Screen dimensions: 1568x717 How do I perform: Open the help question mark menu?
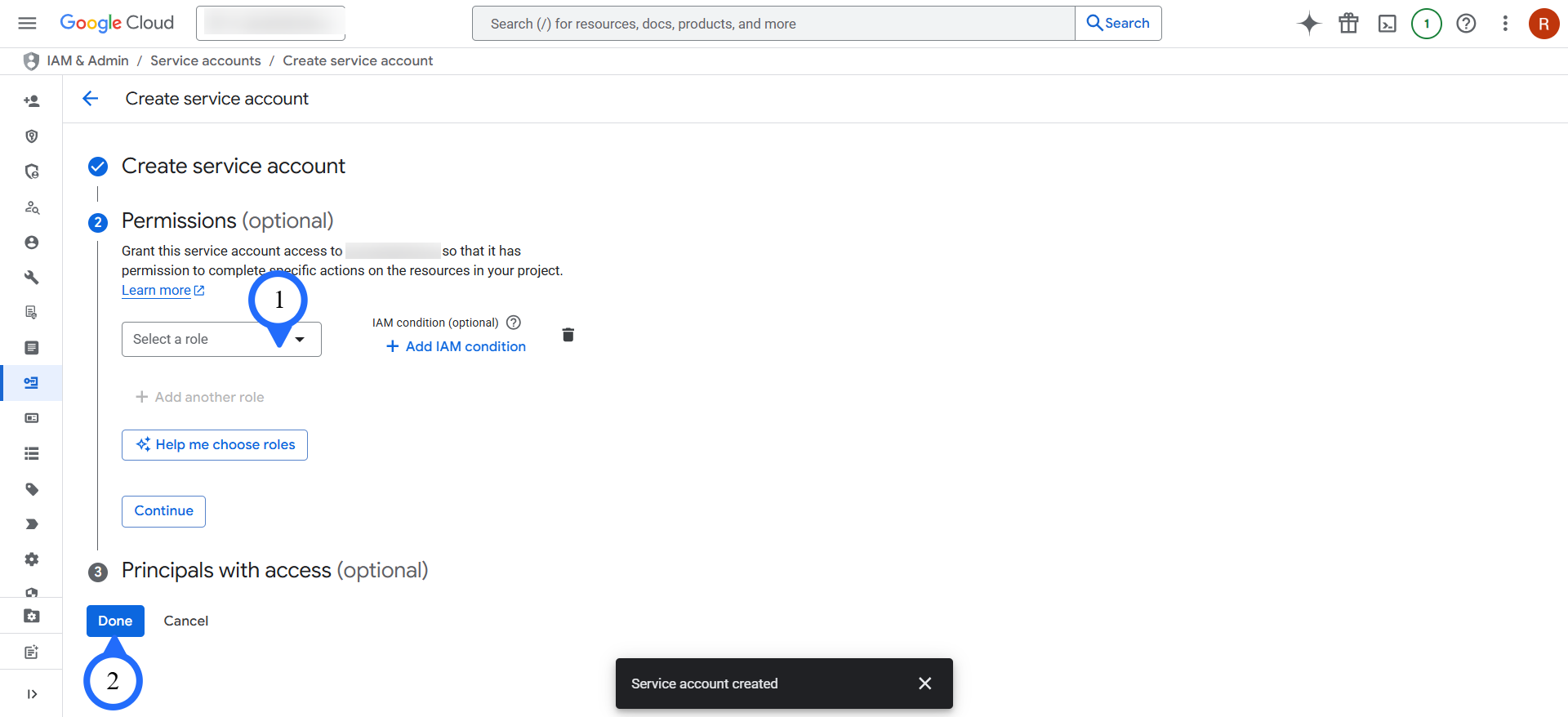[1466, 24]
